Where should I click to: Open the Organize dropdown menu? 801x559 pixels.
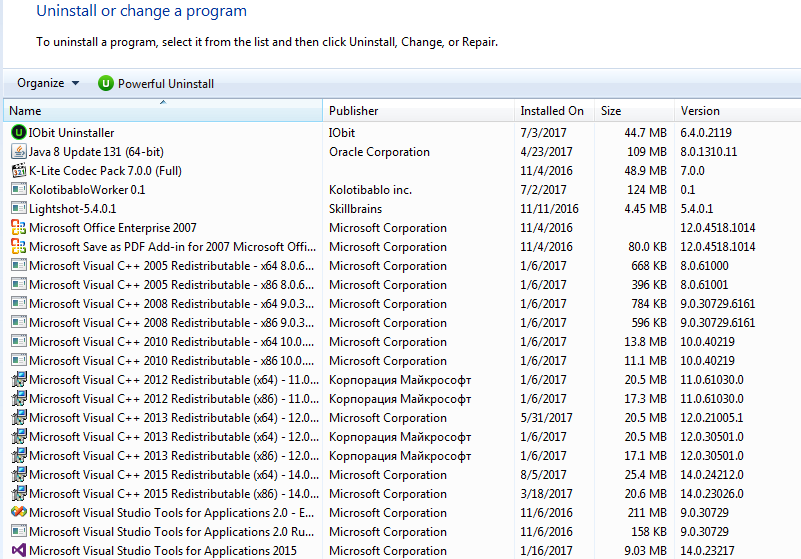point(48,83)
